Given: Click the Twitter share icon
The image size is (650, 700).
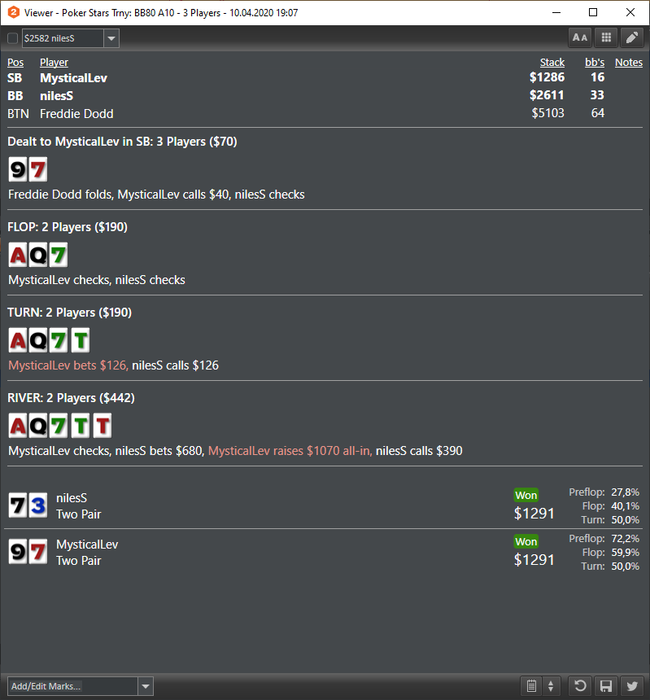Looking at the screenshot, I should pos(632,686).
